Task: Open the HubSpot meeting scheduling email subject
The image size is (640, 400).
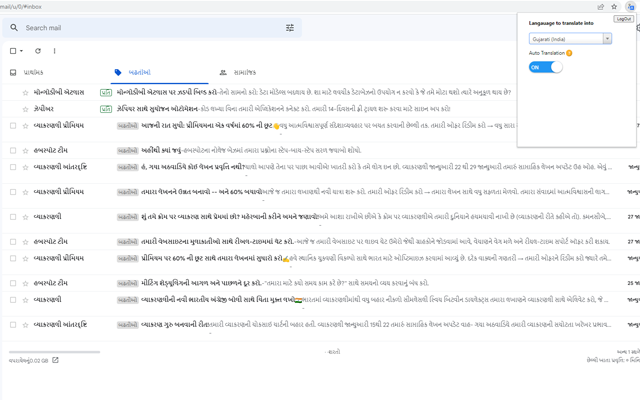Action: point(201,283)
